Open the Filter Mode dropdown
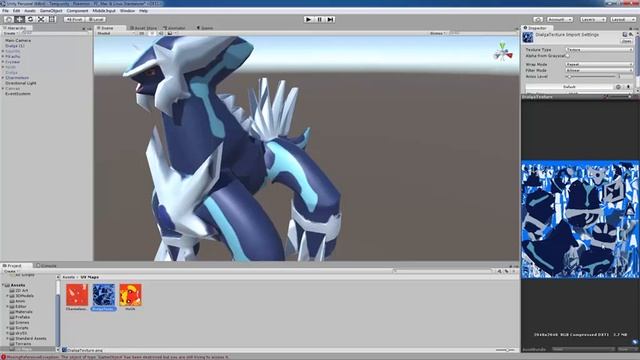The image size is (640, 360). pos(599,70)
